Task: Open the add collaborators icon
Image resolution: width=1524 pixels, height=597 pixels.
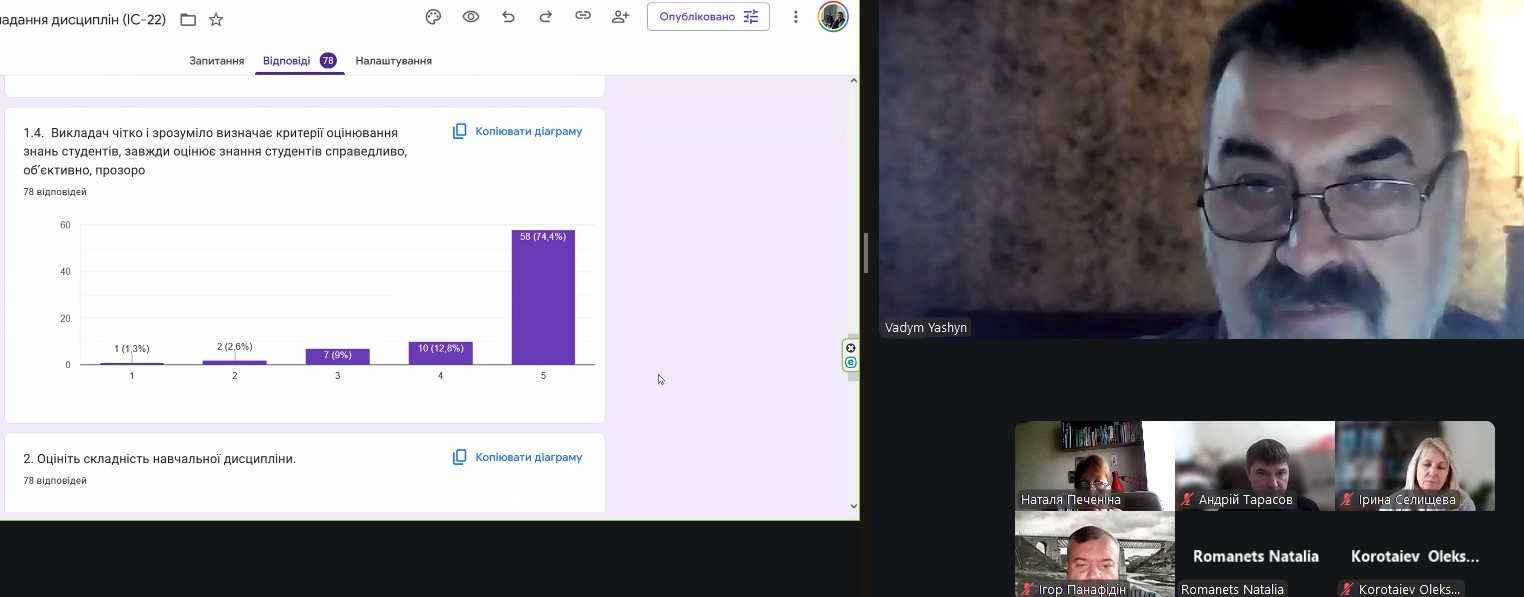Action: [621, 17]
